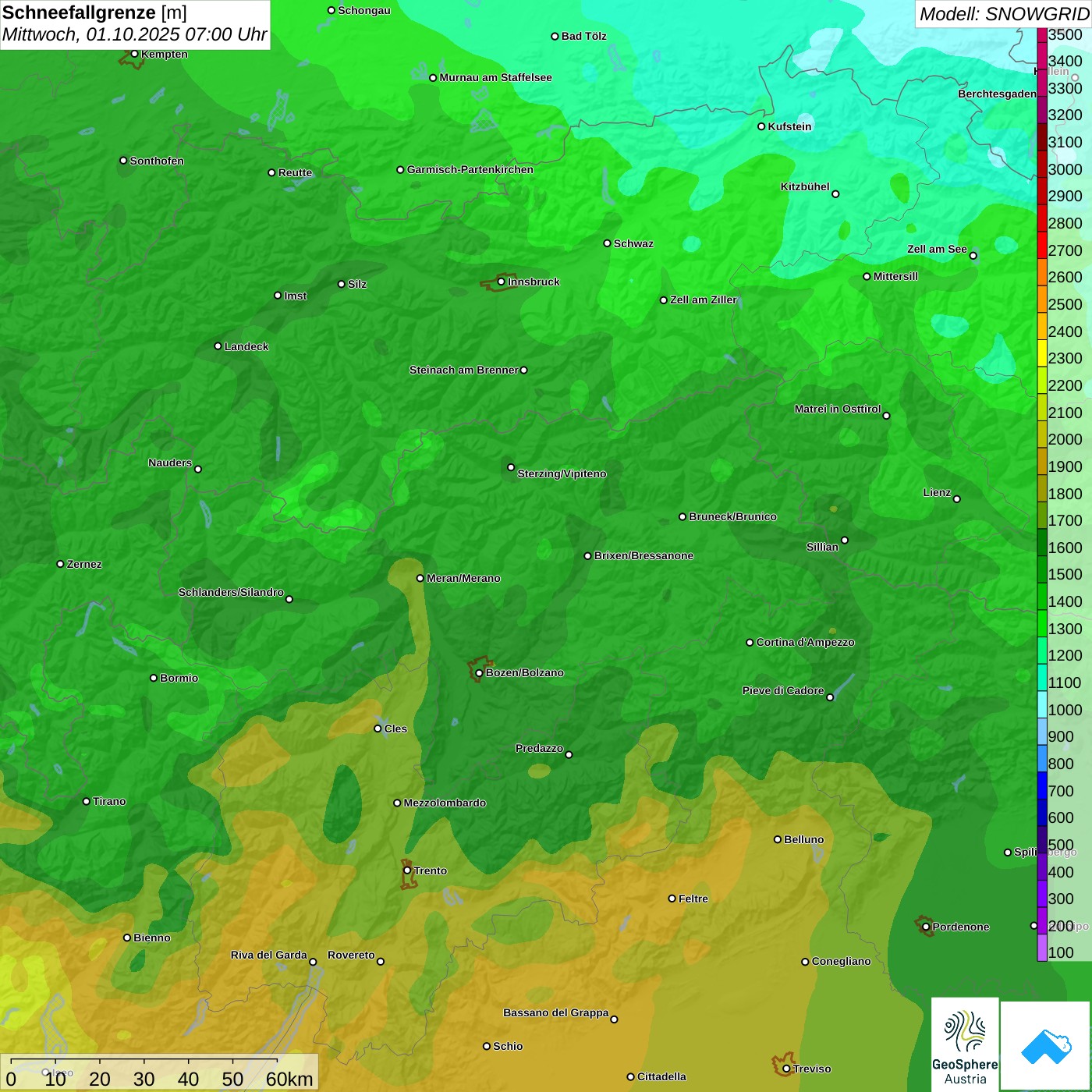
Task: Click the 'Bassano del Grappa' label
Action: (556, 1013)
